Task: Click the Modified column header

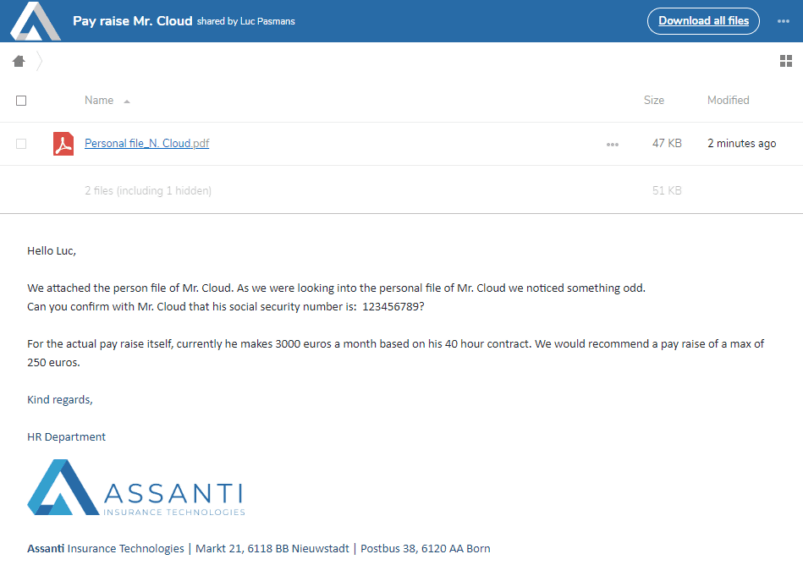Action: coord(727,100)
